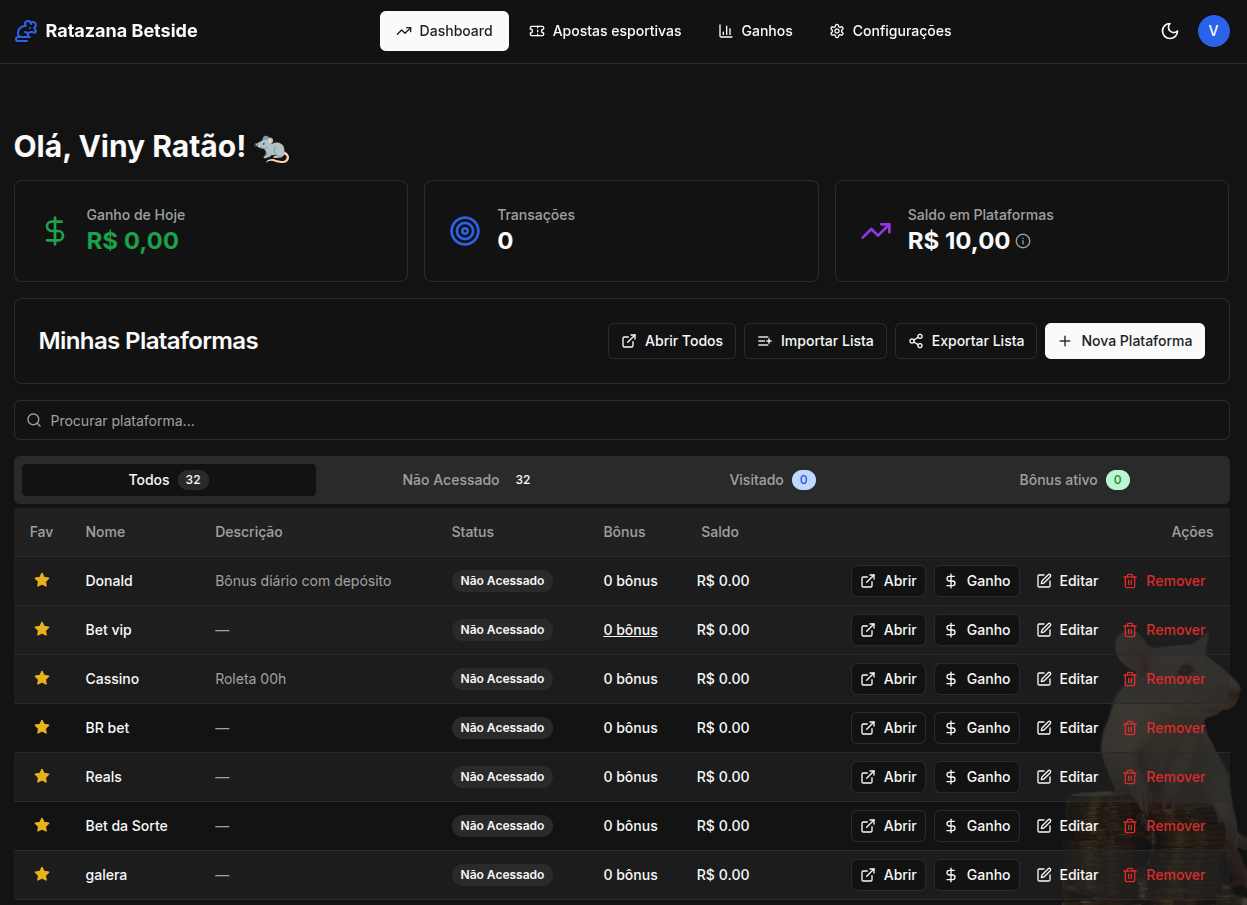Open the Cassino platform via Abrir
The height and width of the screenshot is (905, 1247).
coord(888,679)
